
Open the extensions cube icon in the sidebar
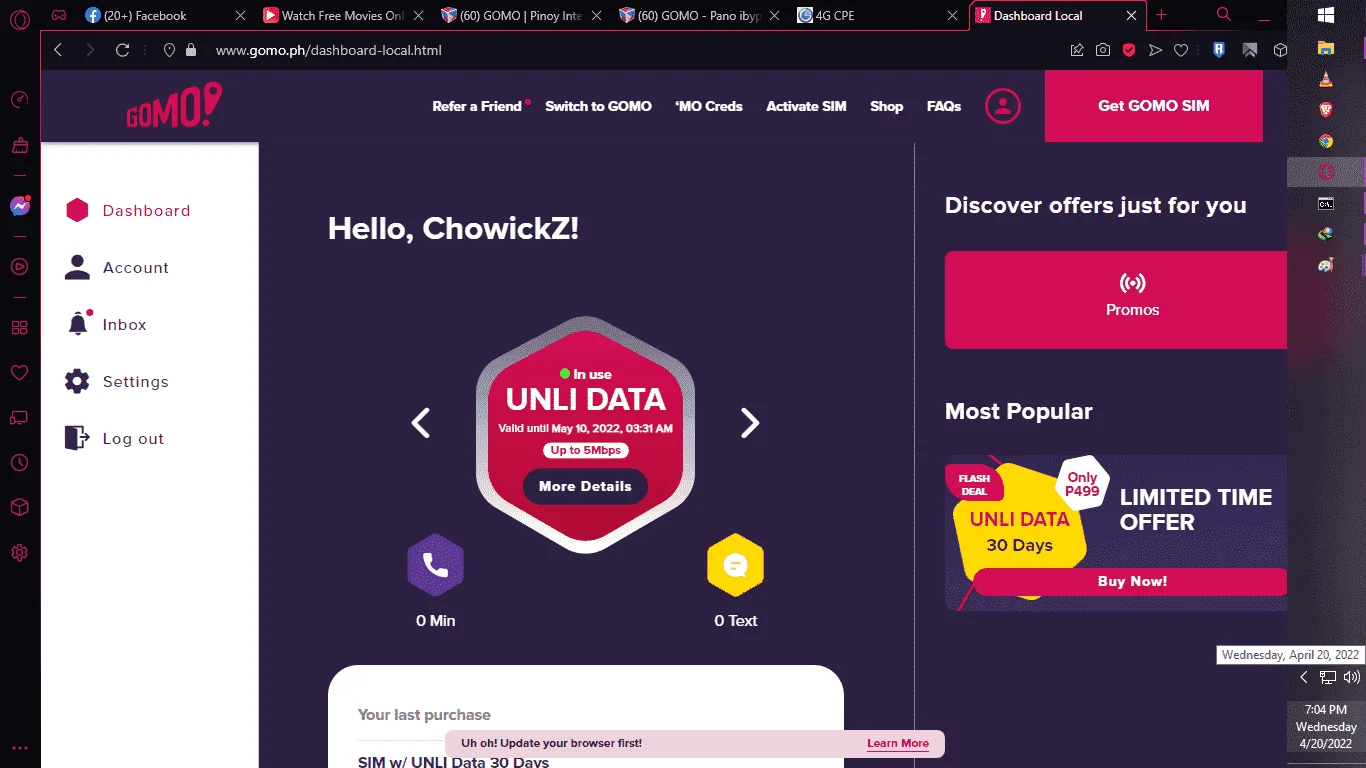point(20,508)
